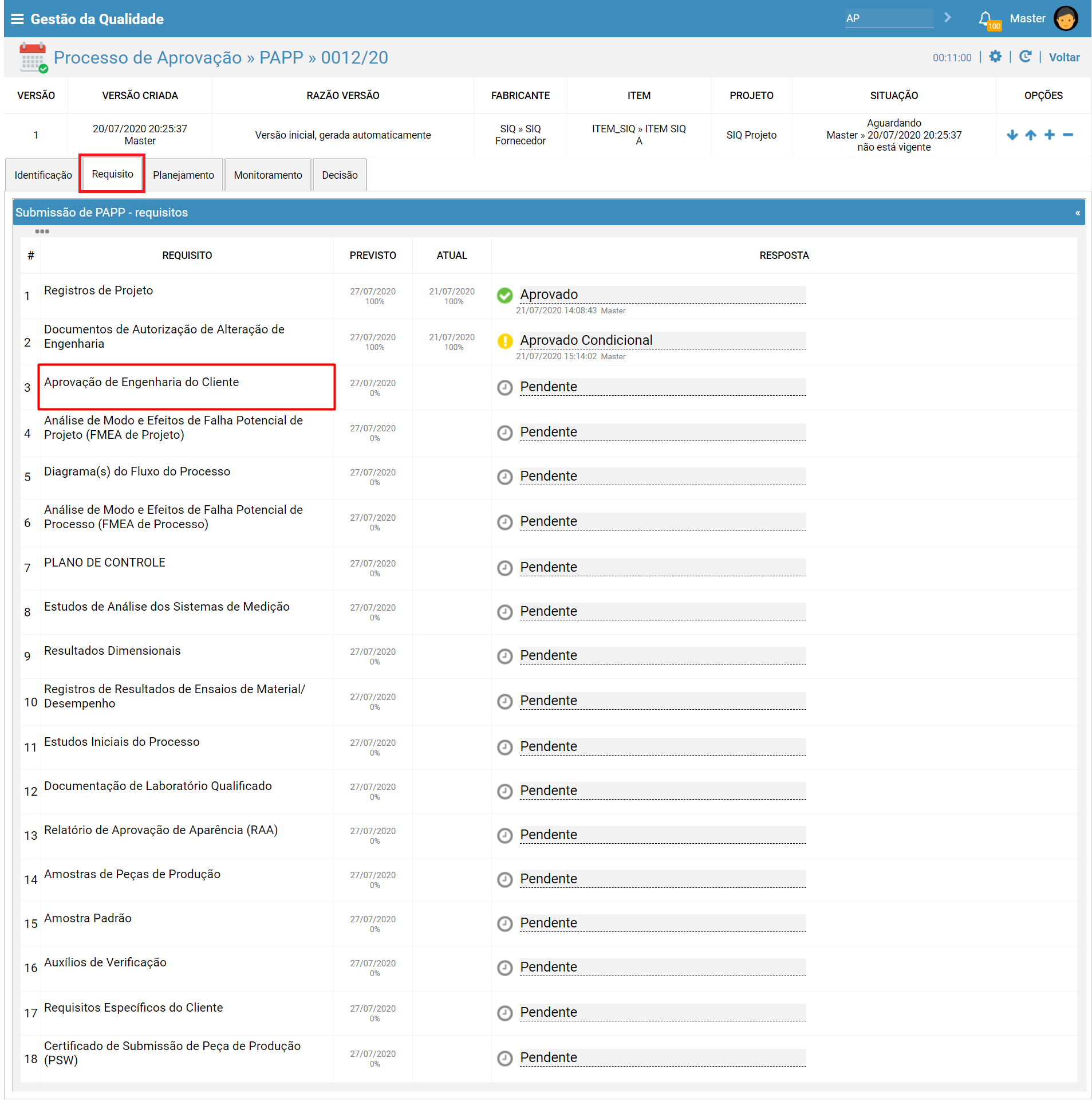Click the Processo de Aprovação breadcrumb title
This screenshot has height=1101, width=1092.
[220, 57]
